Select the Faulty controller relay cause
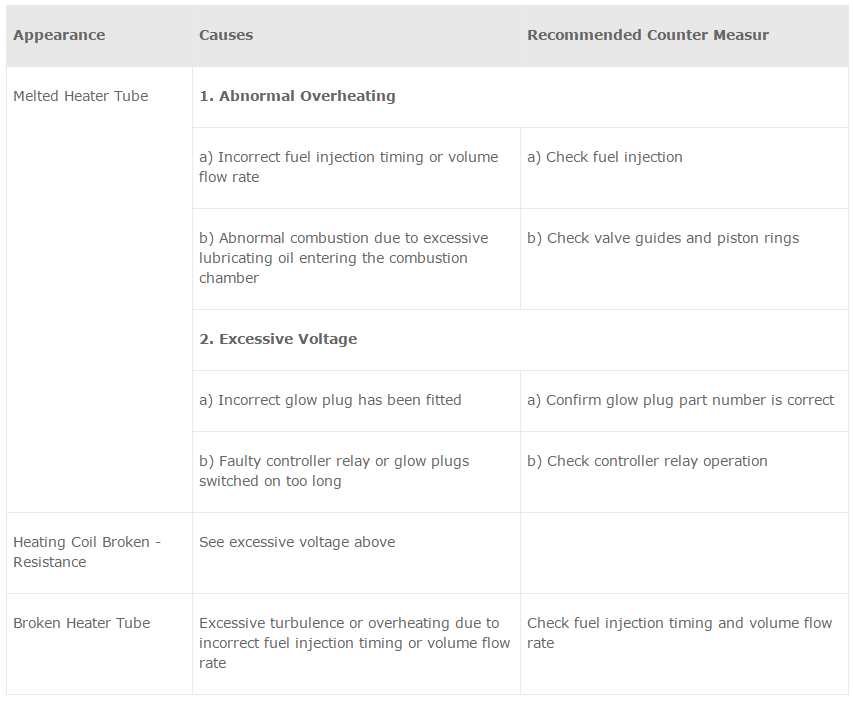Image resolution: width=853 pixels, height=701 pixels. (334, 471)
